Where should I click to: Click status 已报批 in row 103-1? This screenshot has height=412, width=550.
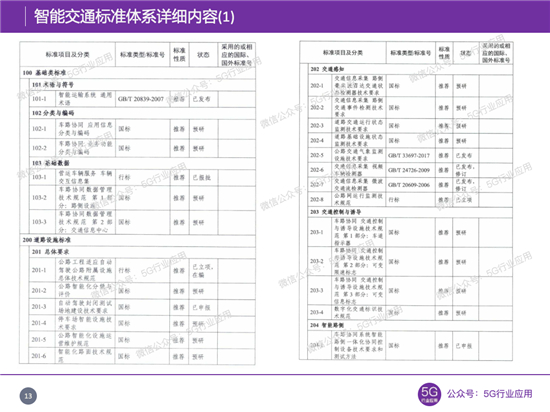(x=201, y=177)
